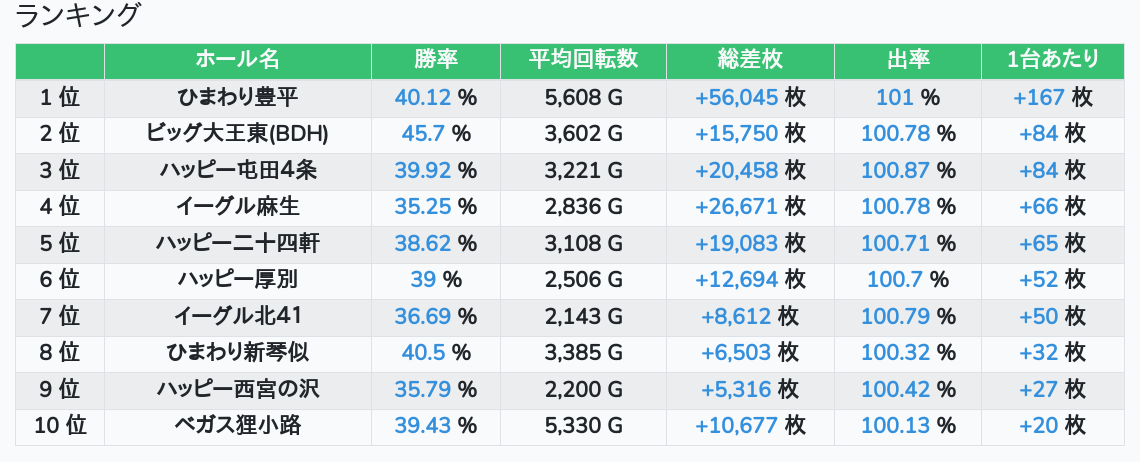Open ハッピー屯田4条 hall row

[x=237, y=170]
